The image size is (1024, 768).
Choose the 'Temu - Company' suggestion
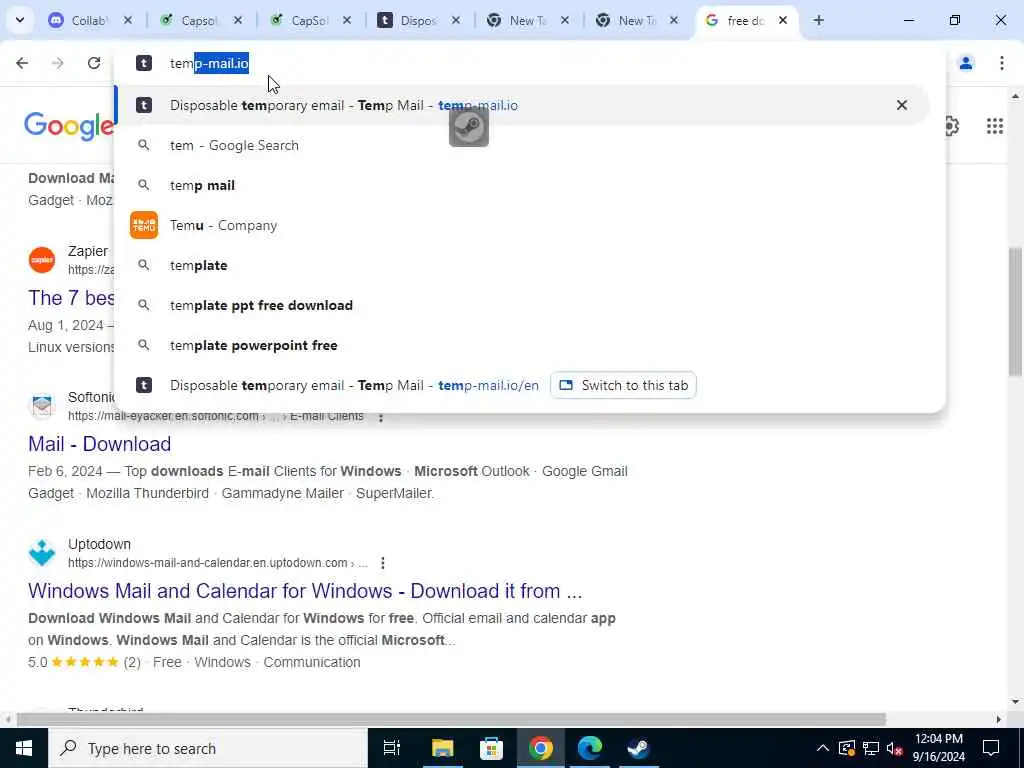(x=522, y=225)
